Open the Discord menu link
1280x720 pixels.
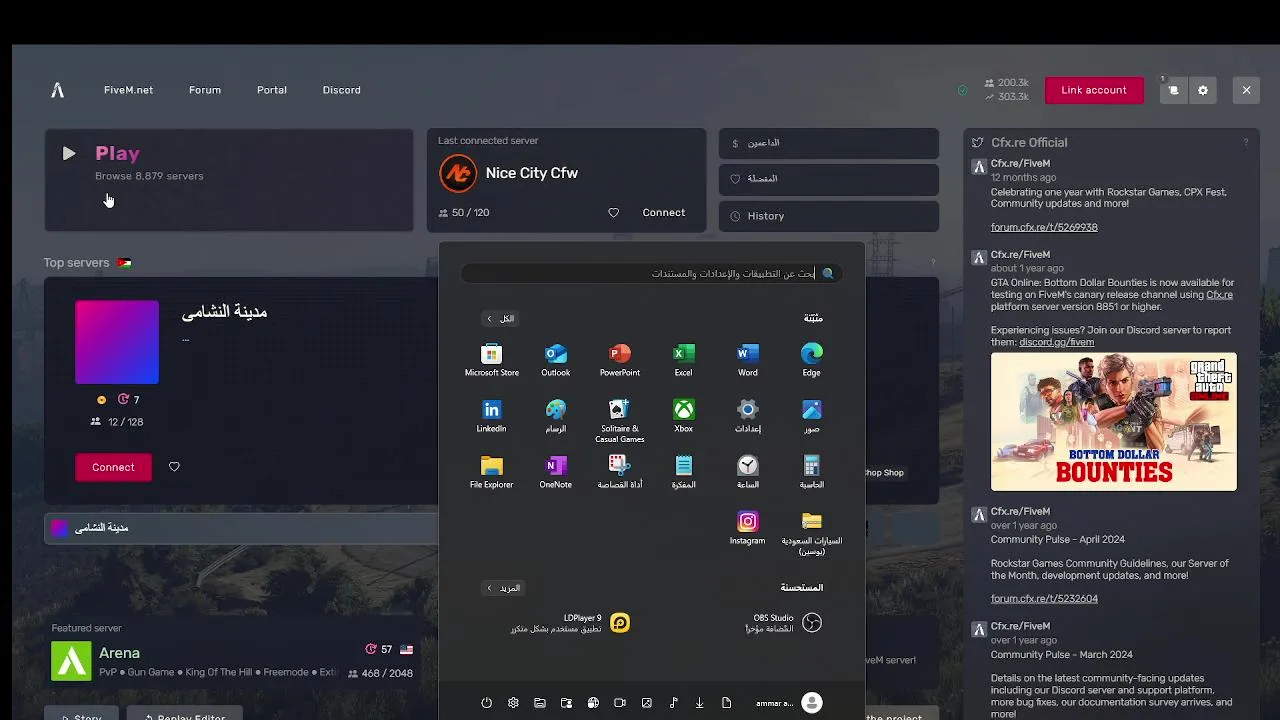[x=342, y=90]
